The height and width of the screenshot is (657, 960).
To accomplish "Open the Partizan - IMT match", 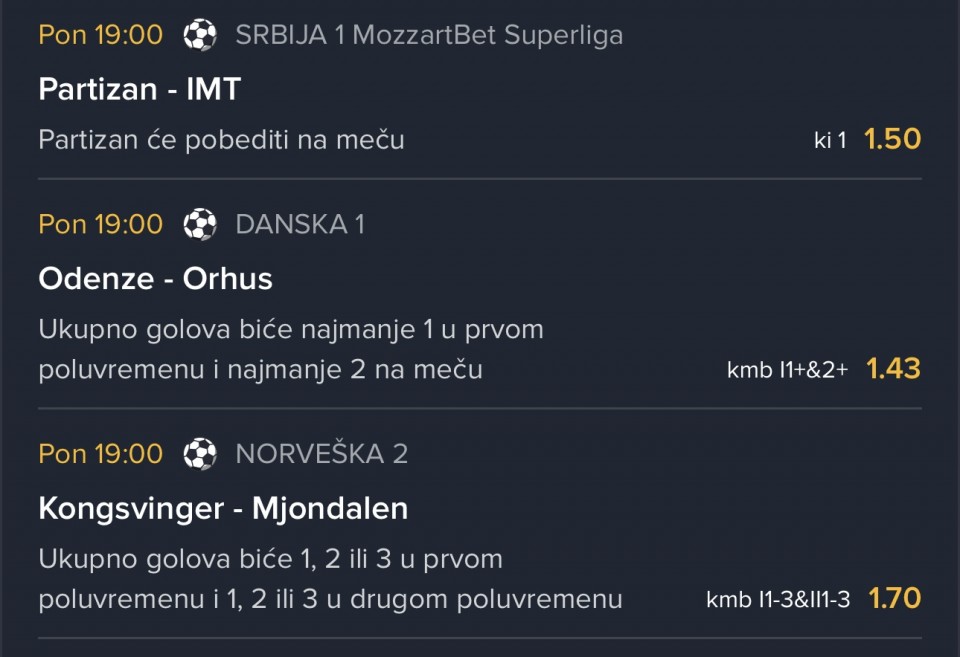I will (x=140, y=89).
